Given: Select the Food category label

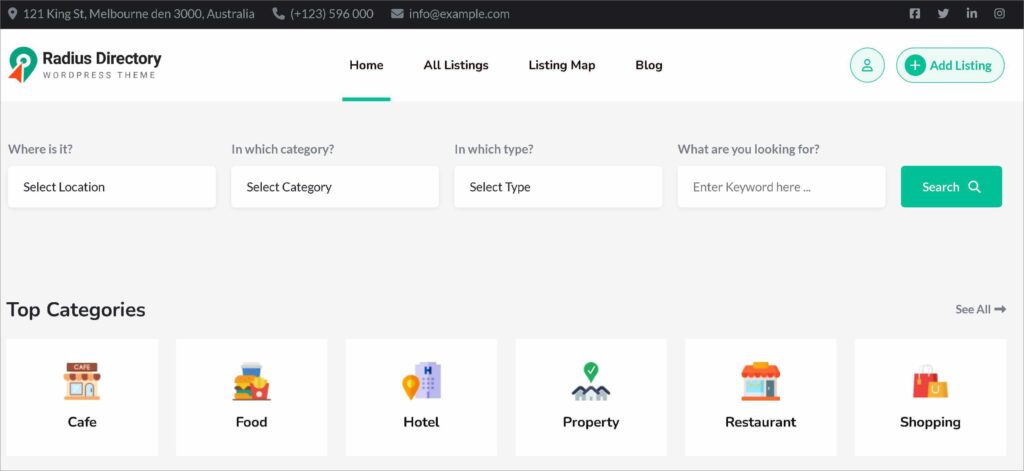Looking at the screenshot, I should (251, 422).
